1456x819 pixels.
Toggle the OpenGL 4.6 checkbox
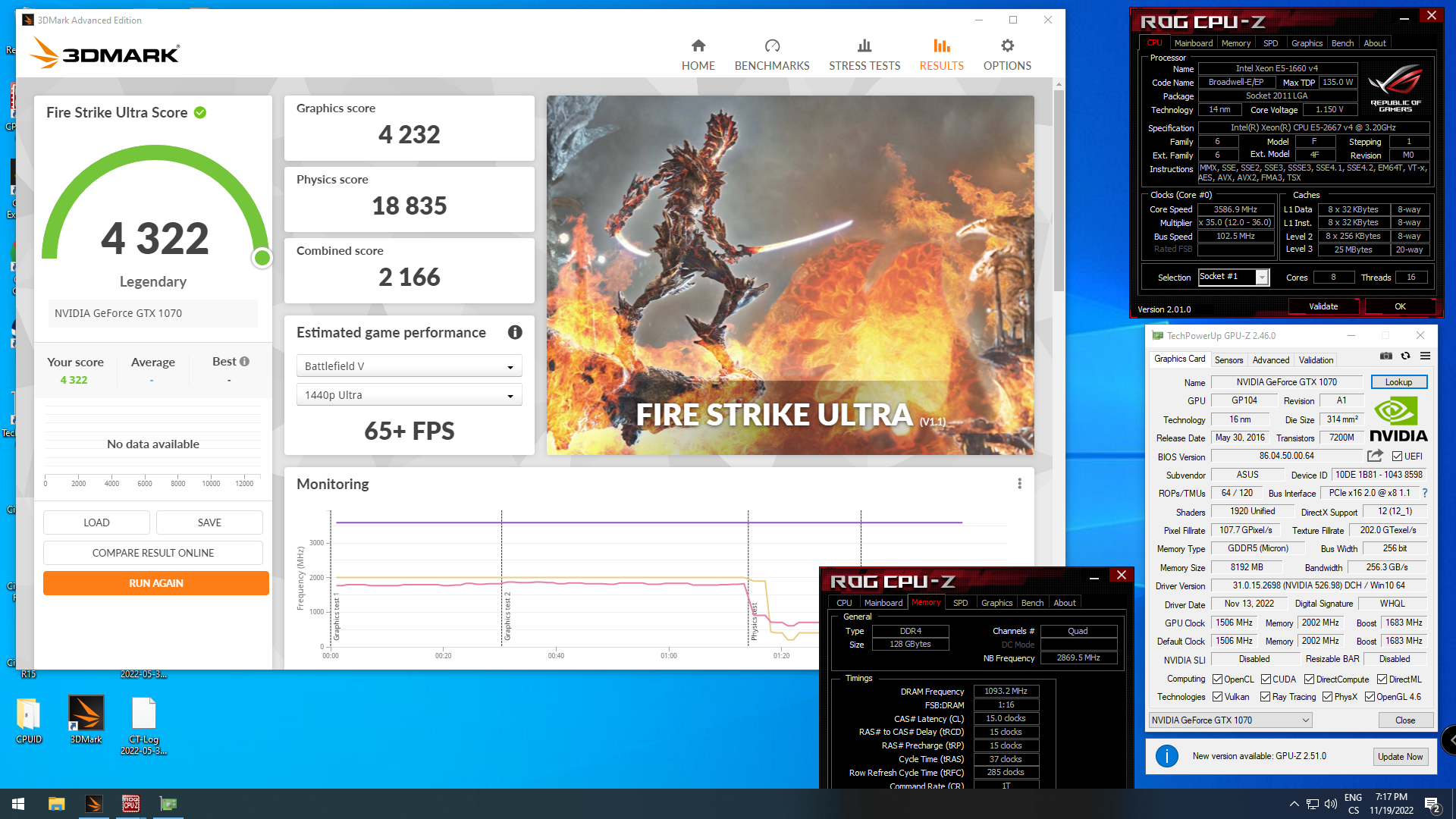tap(1370, 697)
